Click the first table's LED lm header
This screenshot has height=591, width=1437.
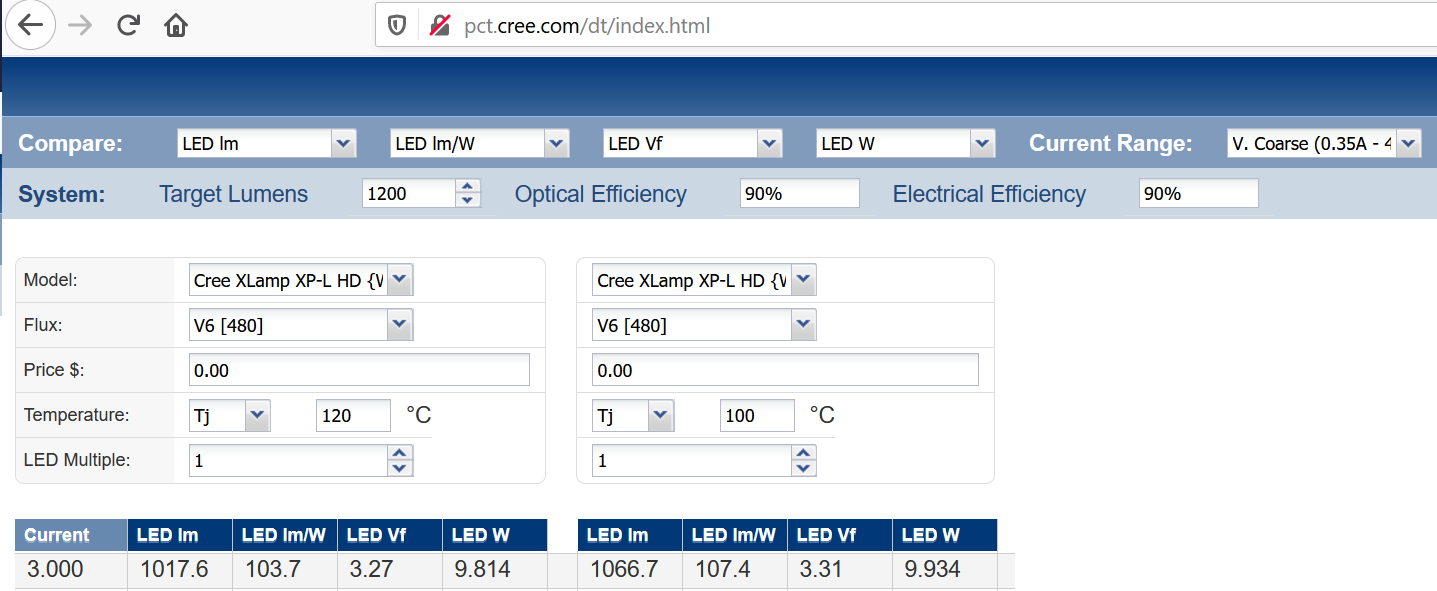180,535
